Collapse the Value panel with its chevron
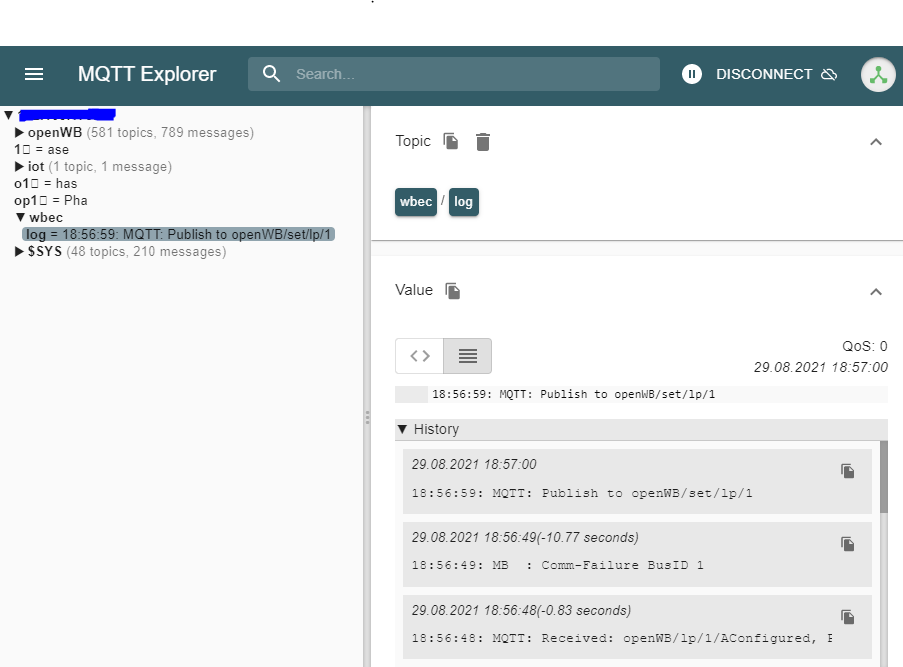This screenshot has width=903, height=667. (877, 292)
